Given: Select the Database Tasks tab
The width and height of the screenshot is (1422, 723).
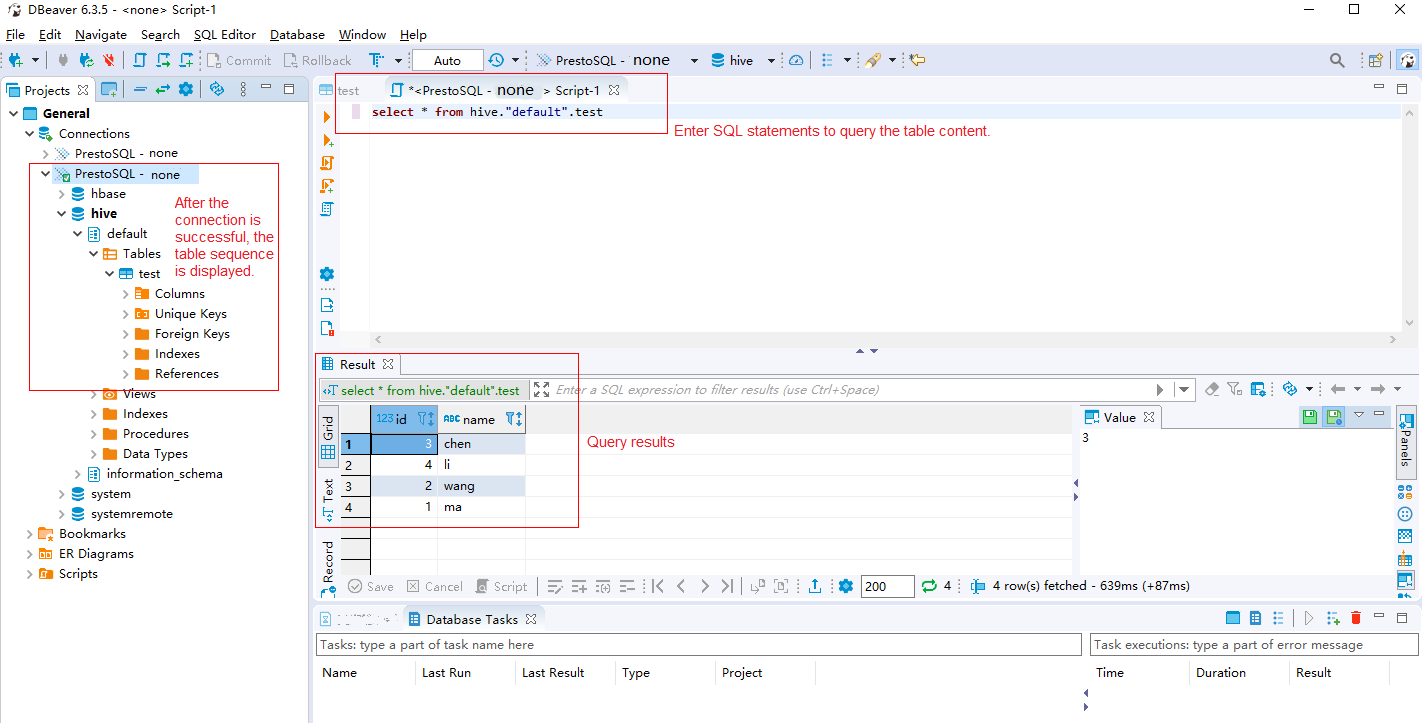Looking at the screenshot, I should pos(472,619).
